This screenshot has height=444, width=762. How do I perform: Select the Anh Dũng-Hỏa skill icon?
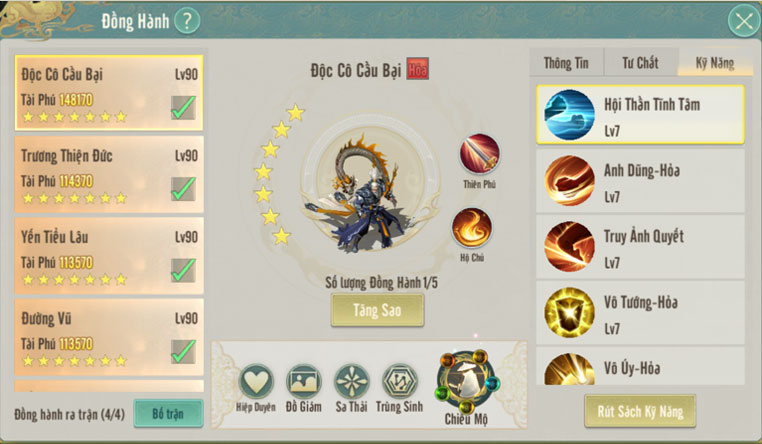pyautogui.click(x=569, y=181)
